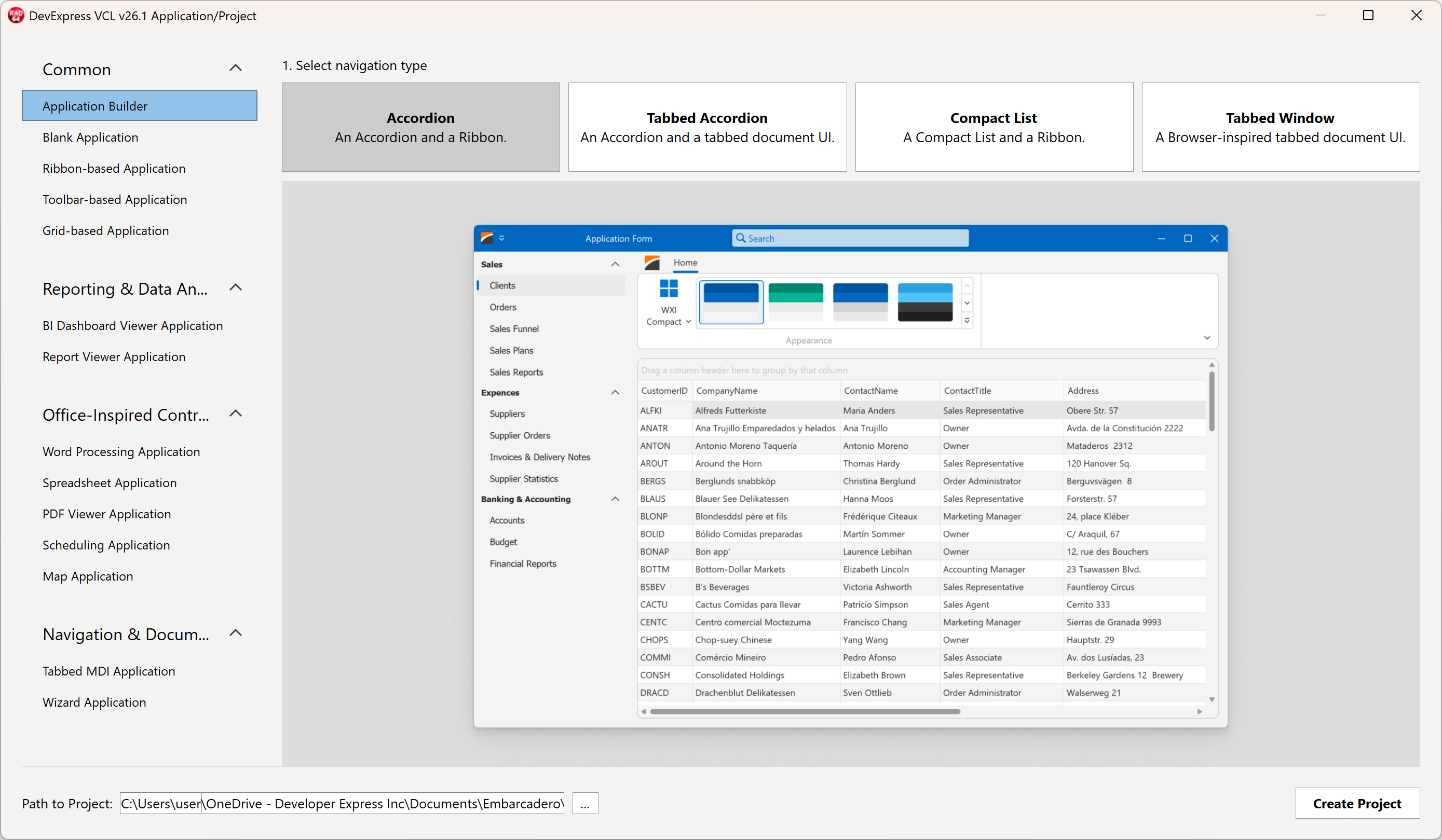Collapse the Office-Inspired Controls group
Viewport: 1442px width, 840px height.
pyautogui.click(x=235, y=414)
